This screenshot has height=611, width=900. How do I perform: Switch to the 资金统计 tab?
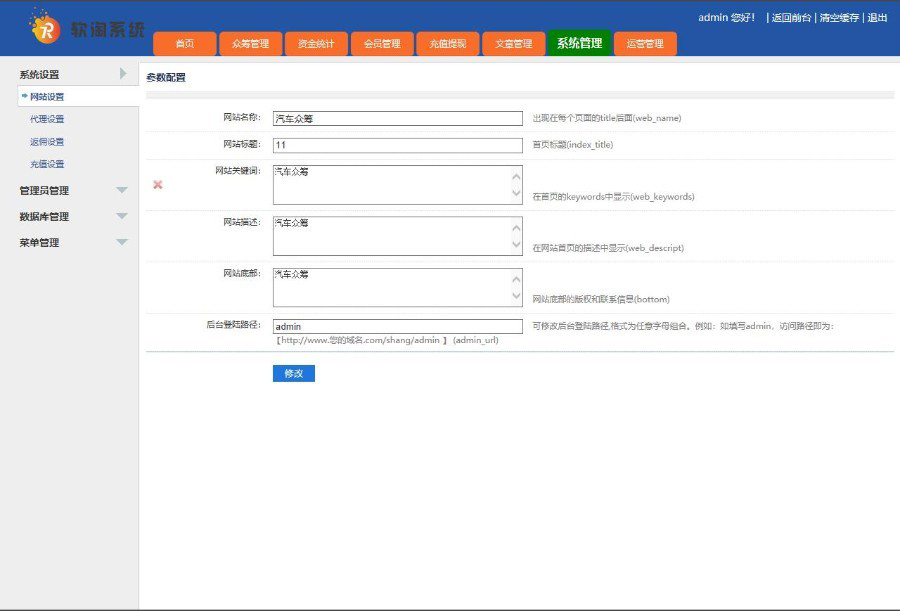click(x=316, y=44)
